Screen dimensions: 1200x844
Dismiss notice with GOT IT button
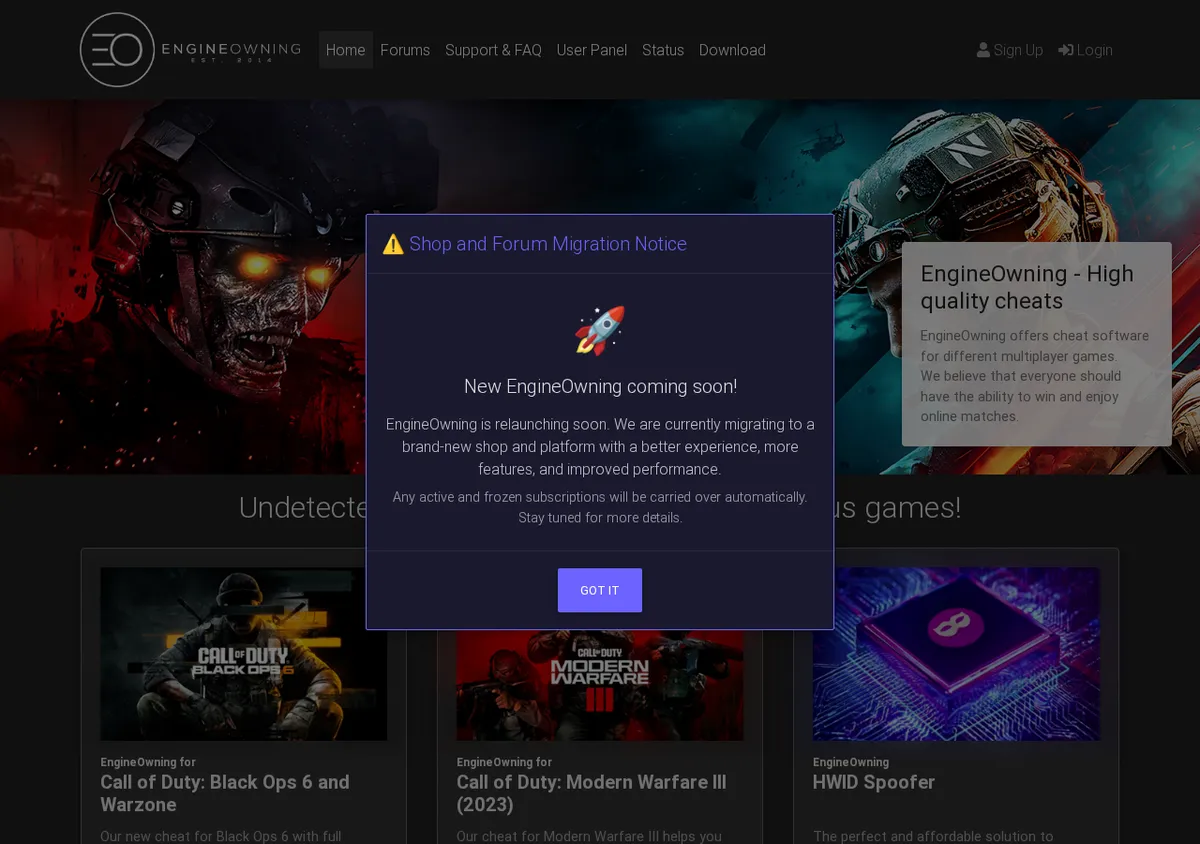(x=600, y=590)
